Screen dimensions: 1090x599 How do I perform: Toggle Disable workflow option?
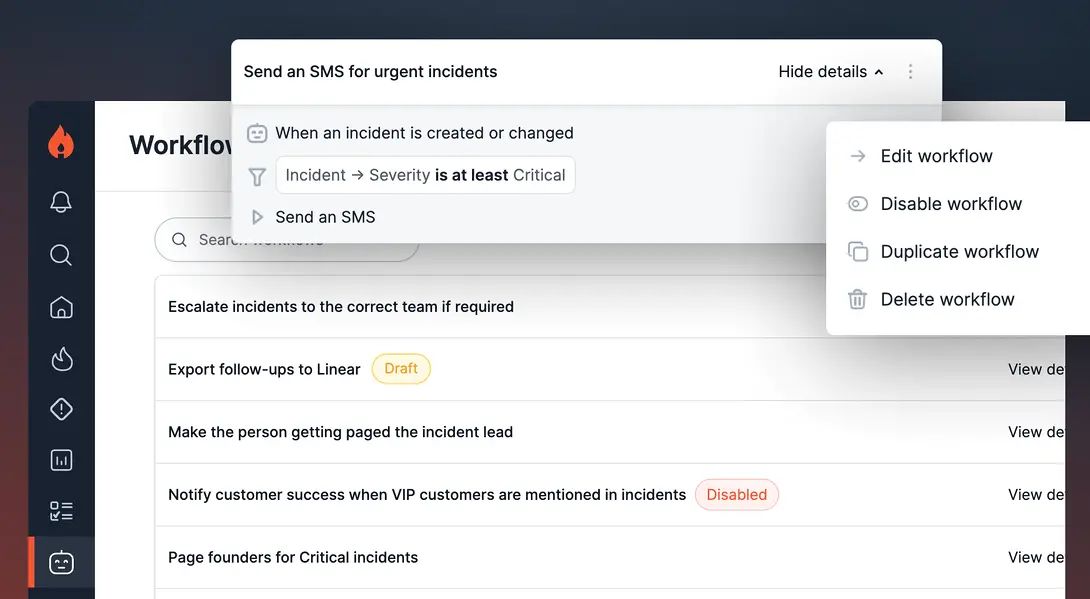[950, 204]
